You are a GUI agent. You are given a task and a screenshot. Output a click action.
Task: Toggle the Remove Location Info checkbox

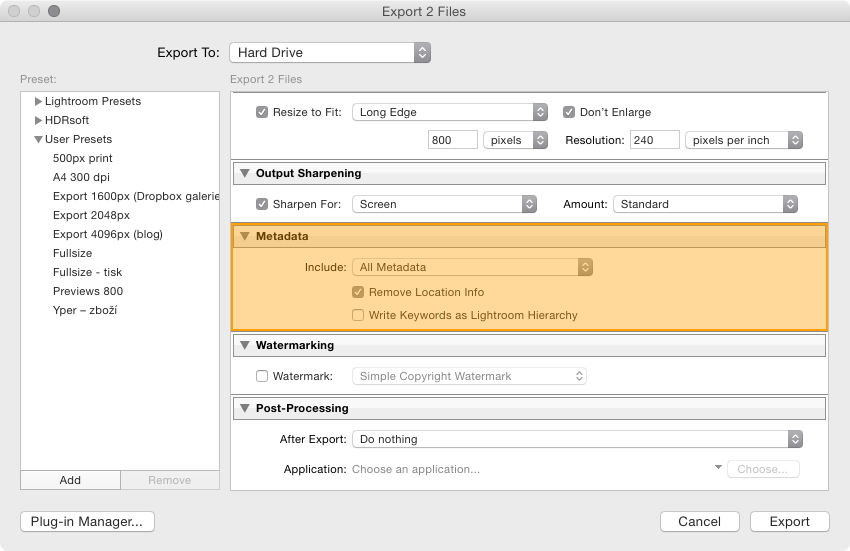358,292
